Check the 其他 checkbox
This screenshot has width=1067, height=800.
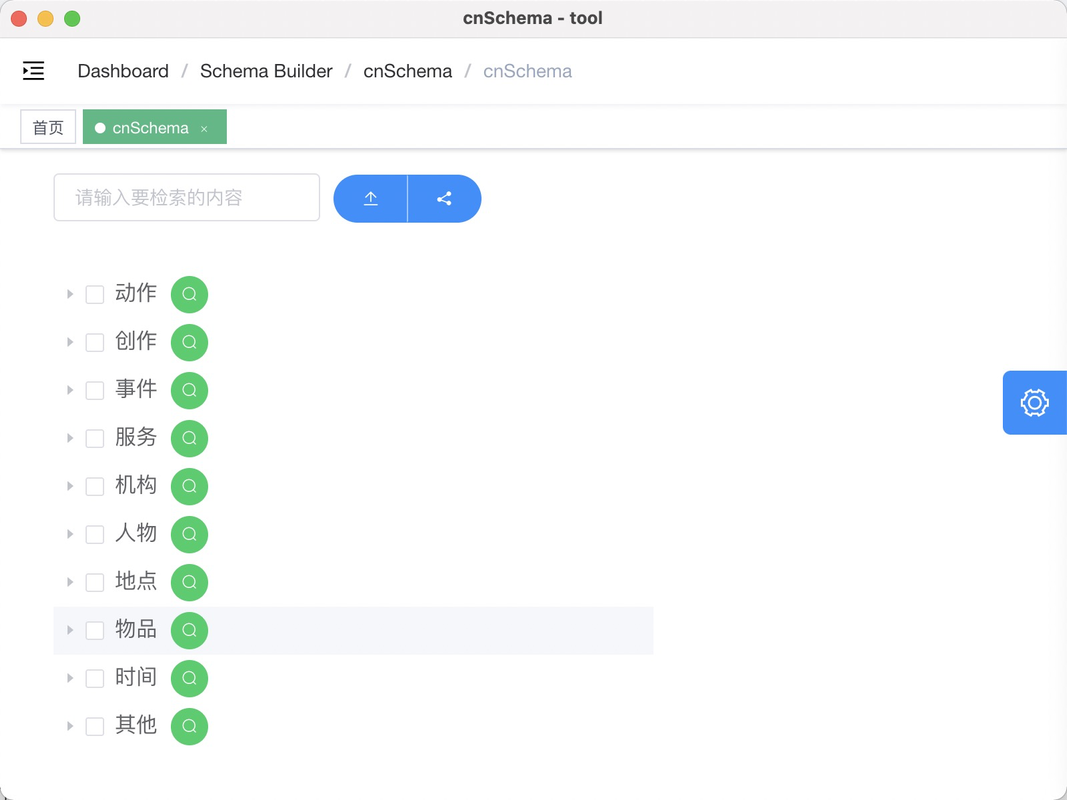pyautogui.click(x=95, y=726)
